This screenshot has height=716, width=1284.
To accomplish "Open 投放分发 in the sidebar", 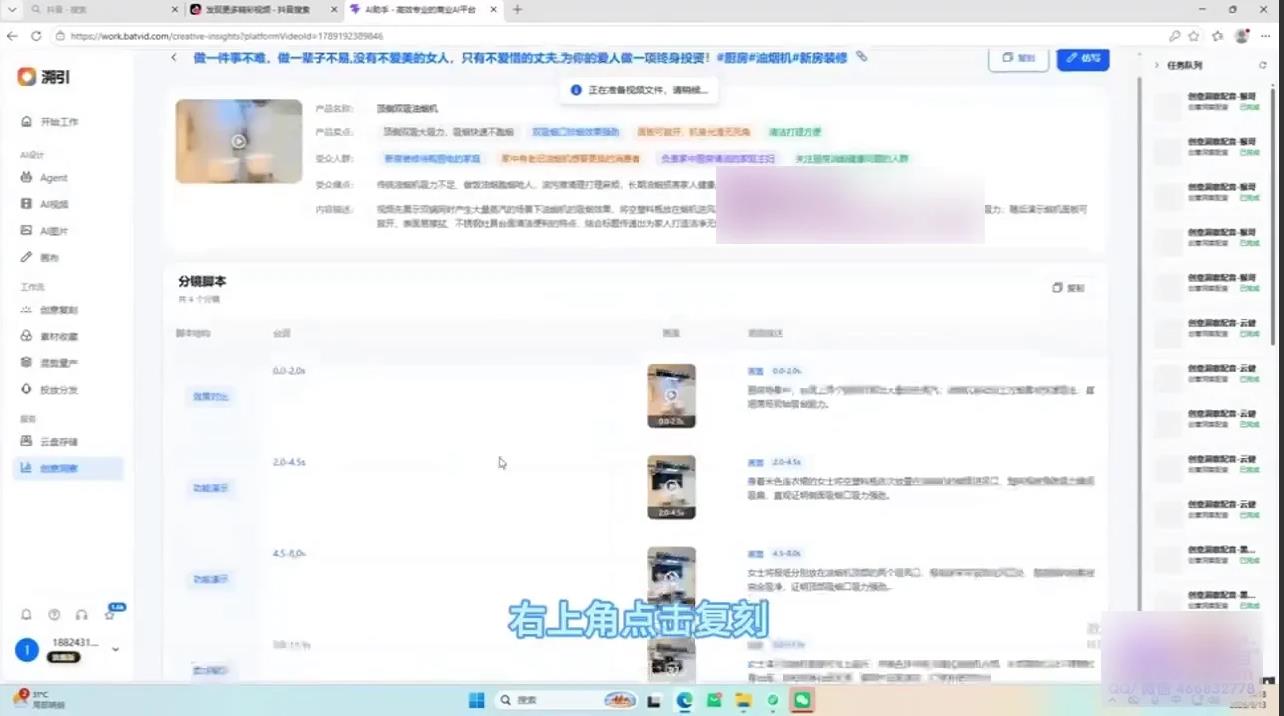I will coord(50,390).
